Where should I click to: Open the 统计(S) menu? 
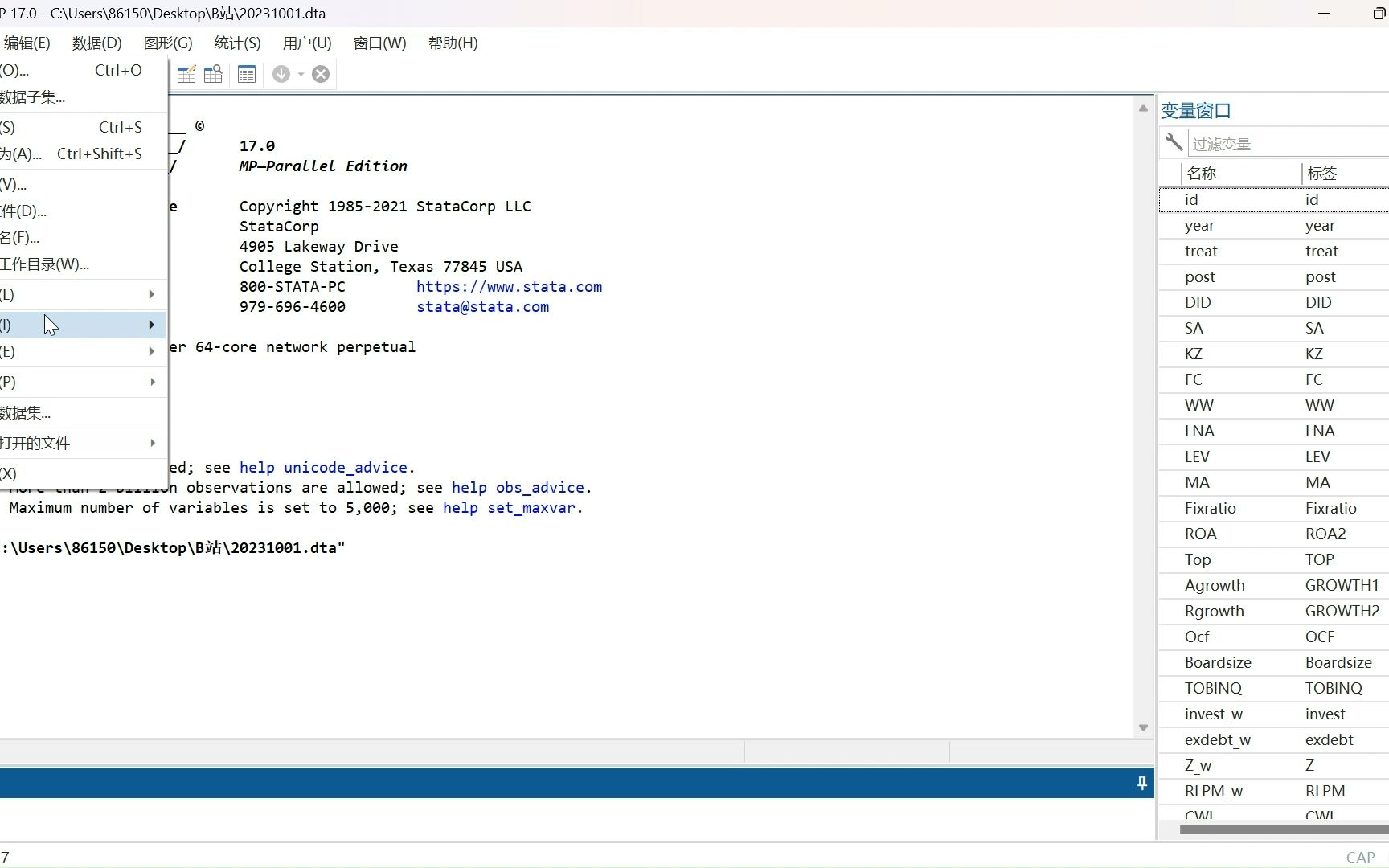click(237, 43)
